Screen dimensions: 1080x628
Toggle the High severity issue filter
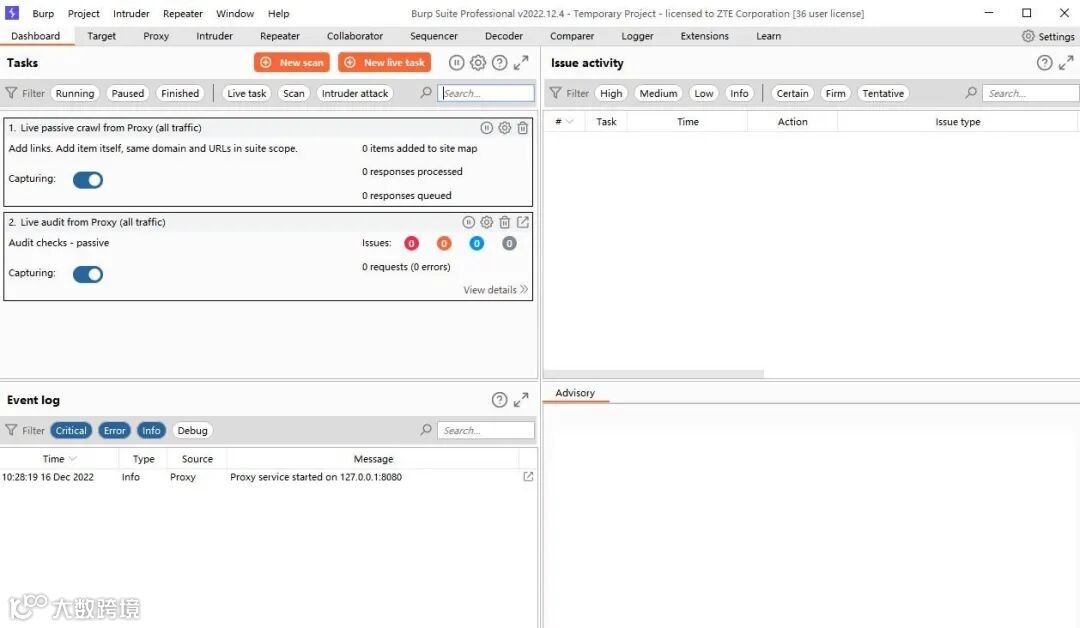pos(611,94)
